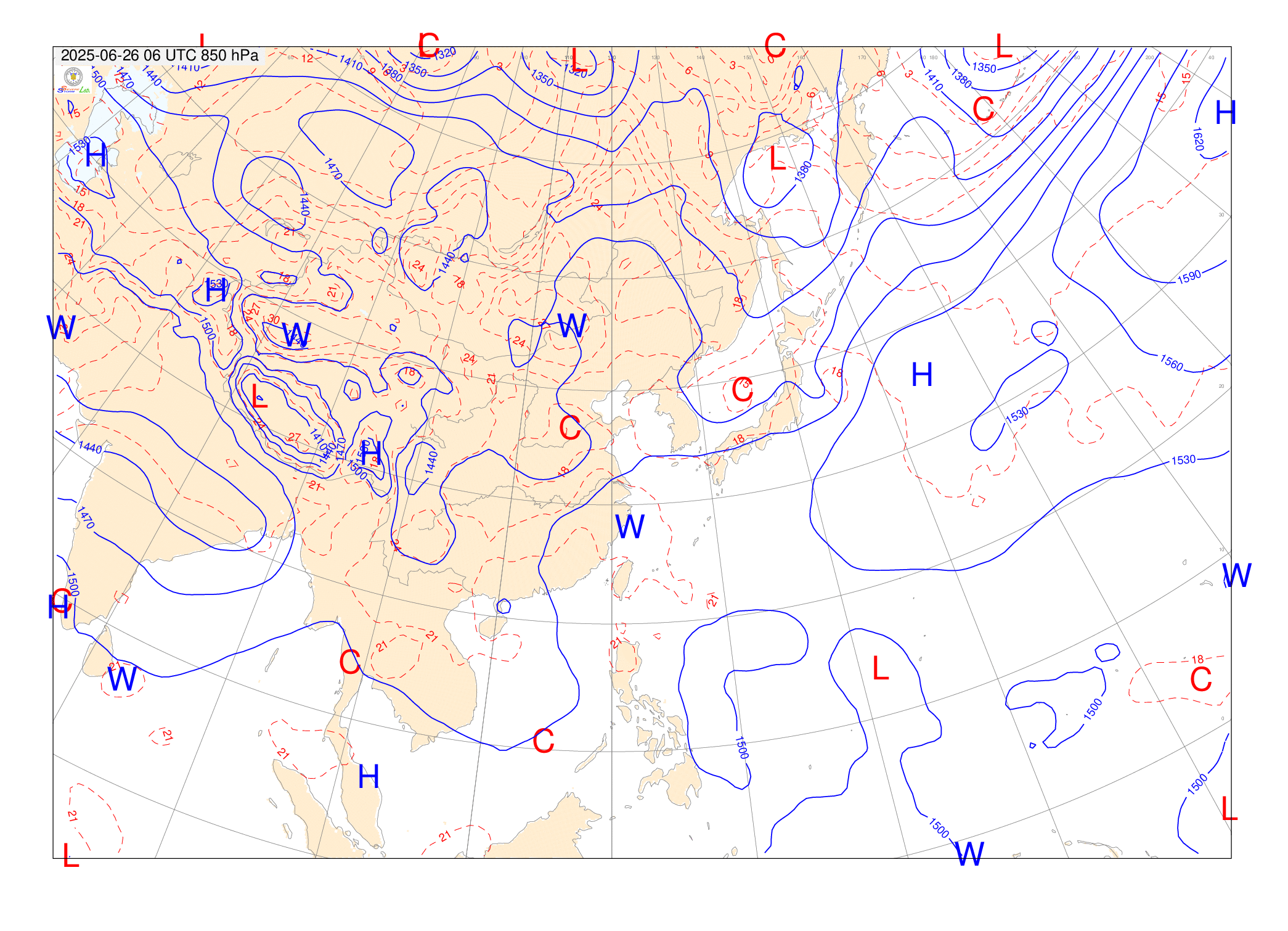Select the blue W on the right map border
Screen dimensions: 1288x931
pyautogui.click(x=1237, y=575)
